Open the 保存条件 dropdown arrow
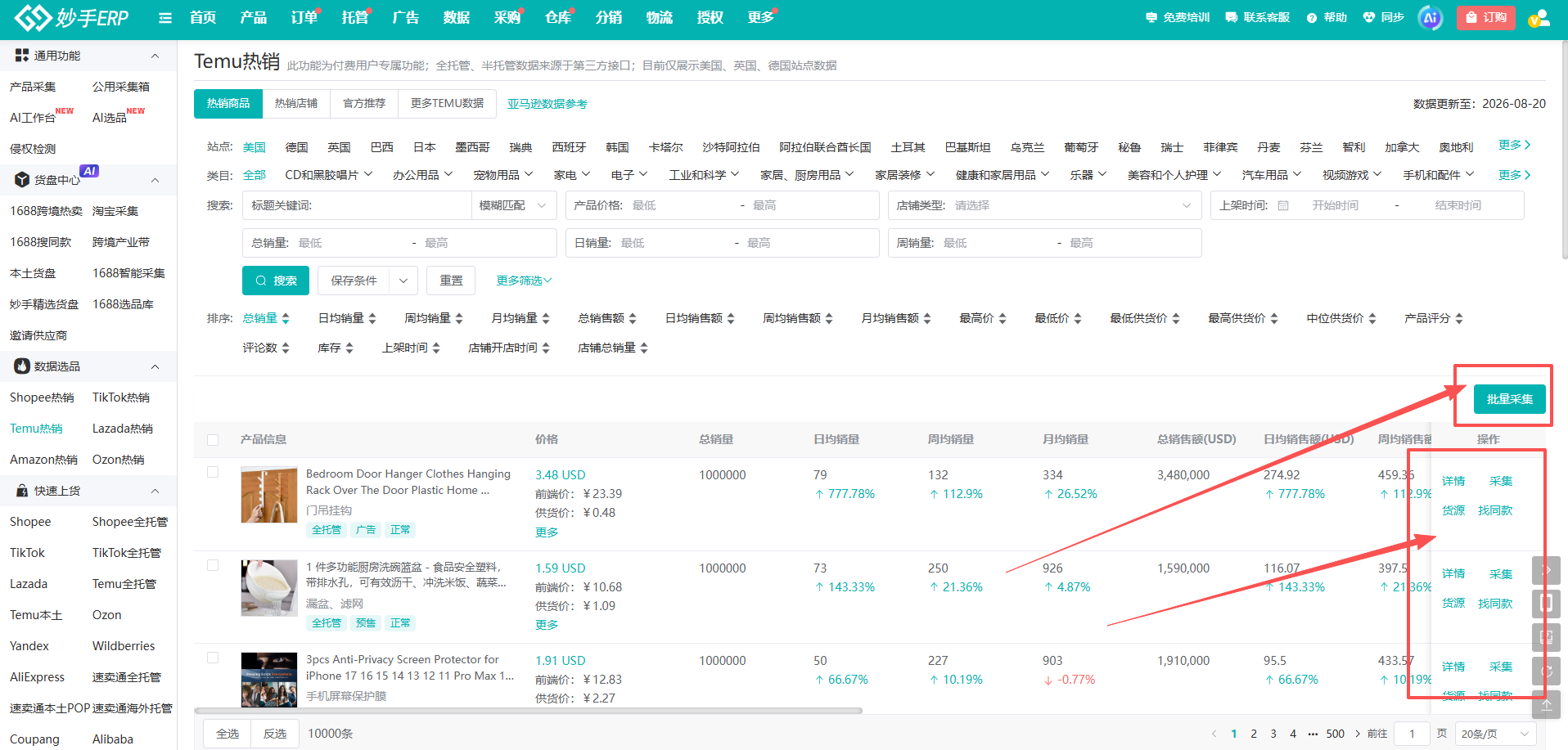1568x750 pixels. pos(403,281)
